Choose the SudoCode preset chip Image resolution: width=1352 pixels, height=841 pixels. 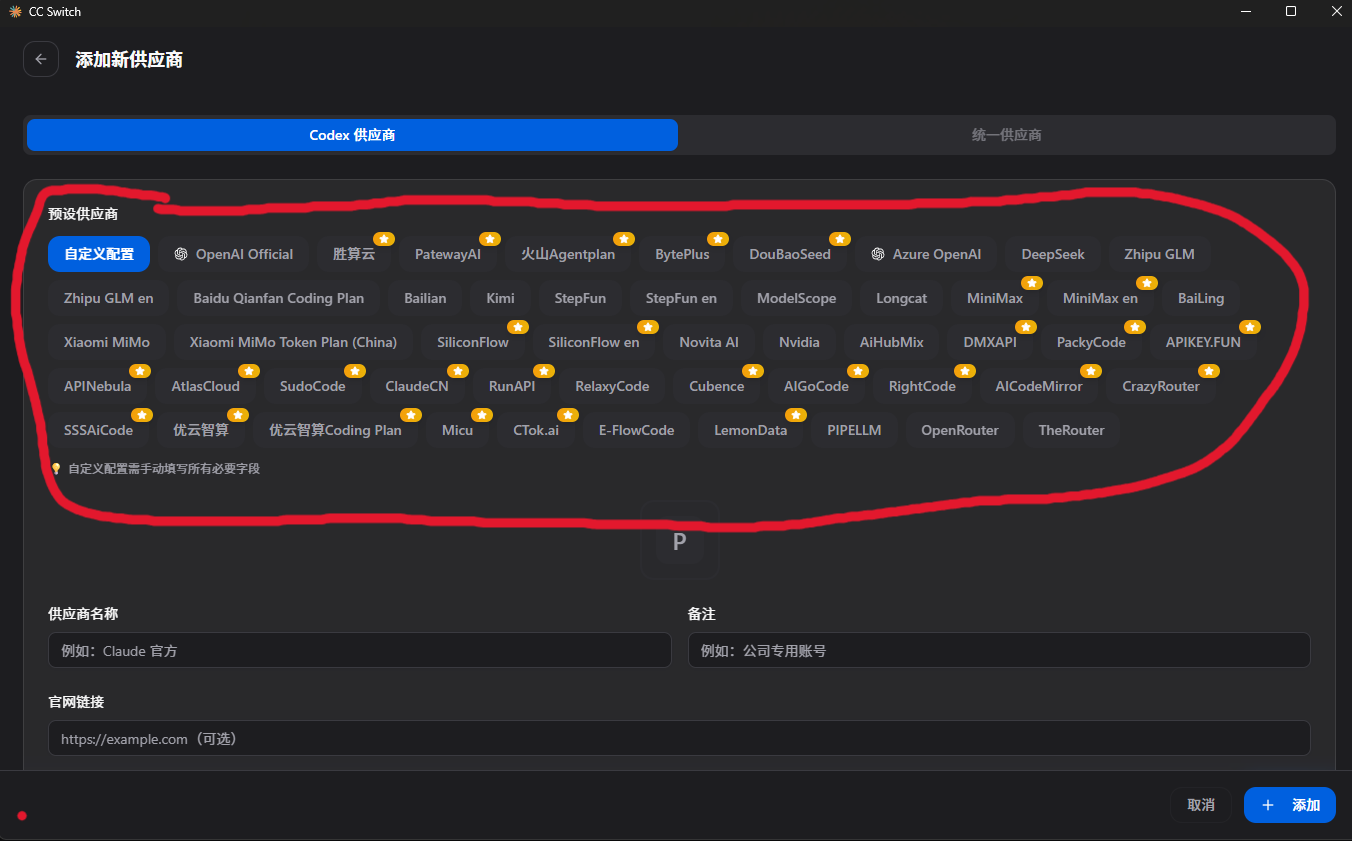point(313,386)
